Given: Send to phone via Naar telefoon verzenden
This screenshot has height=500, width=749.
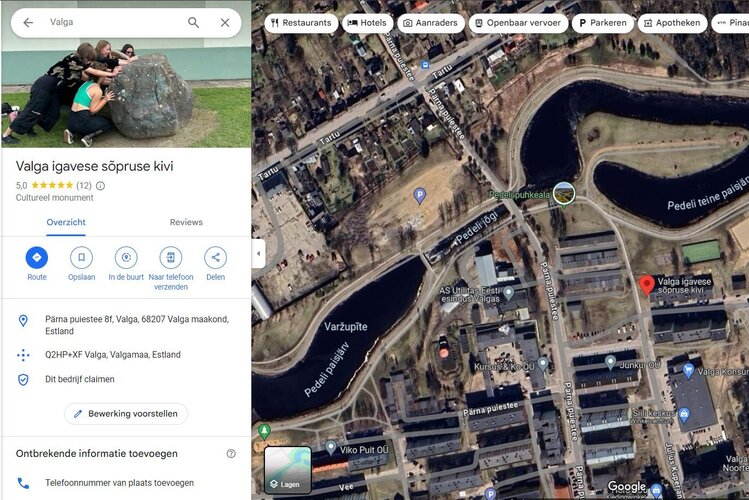Looking at the screenshot, I should click(171, 258).
